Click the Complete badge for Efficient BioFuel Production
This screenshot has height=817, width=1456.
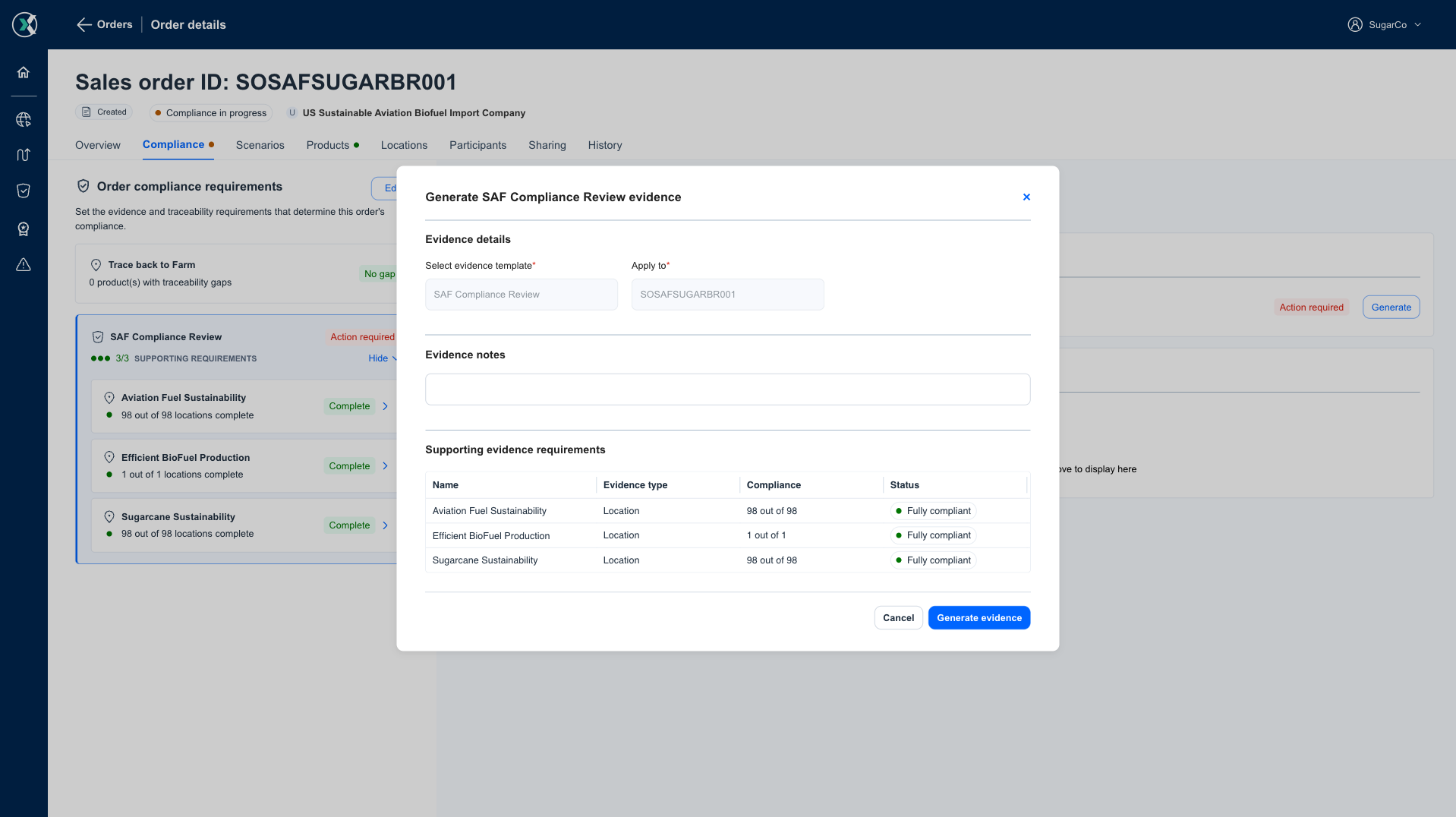[349, 466]
